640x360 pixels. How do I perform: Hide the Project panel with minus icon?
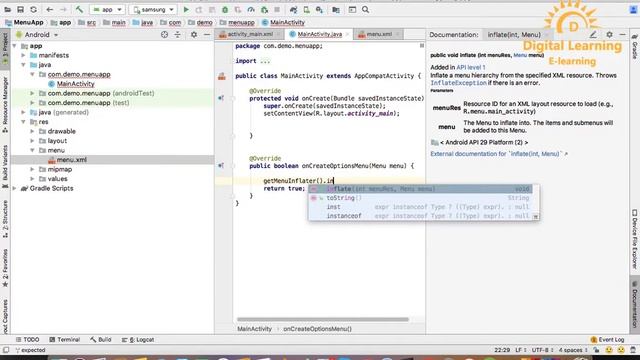click(x=207, y=35)
